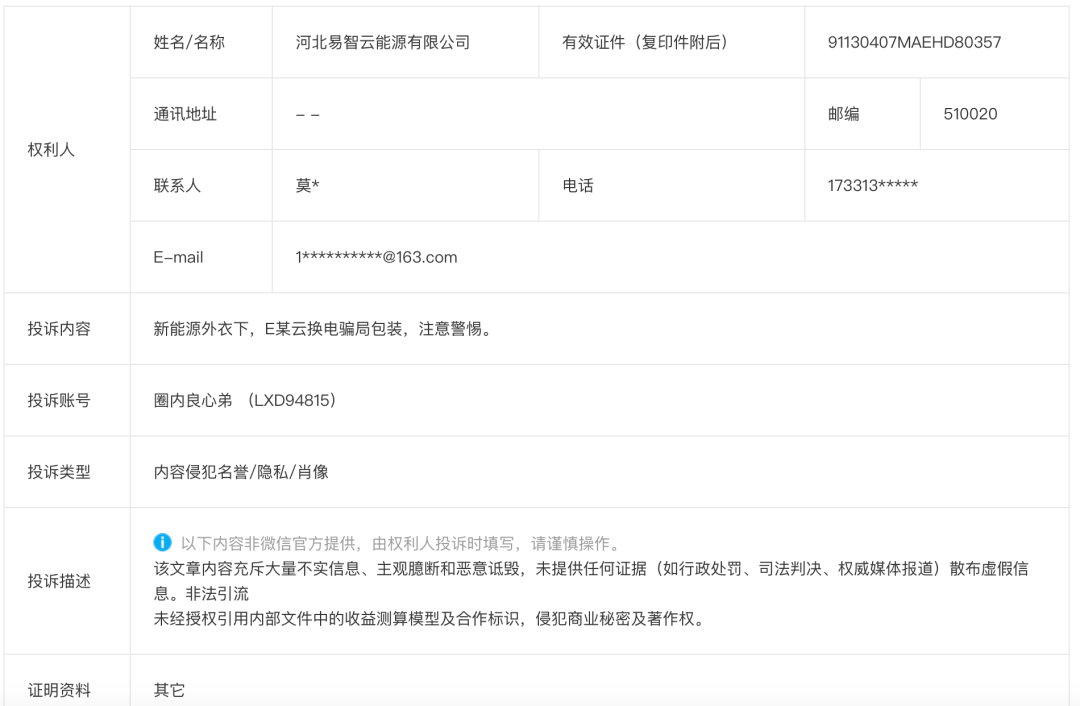Viewport: 1080px width, 706px height.
Task: Select type 内容侵犯名誉/隐私/肖像
Action: (x=241, y=472)
